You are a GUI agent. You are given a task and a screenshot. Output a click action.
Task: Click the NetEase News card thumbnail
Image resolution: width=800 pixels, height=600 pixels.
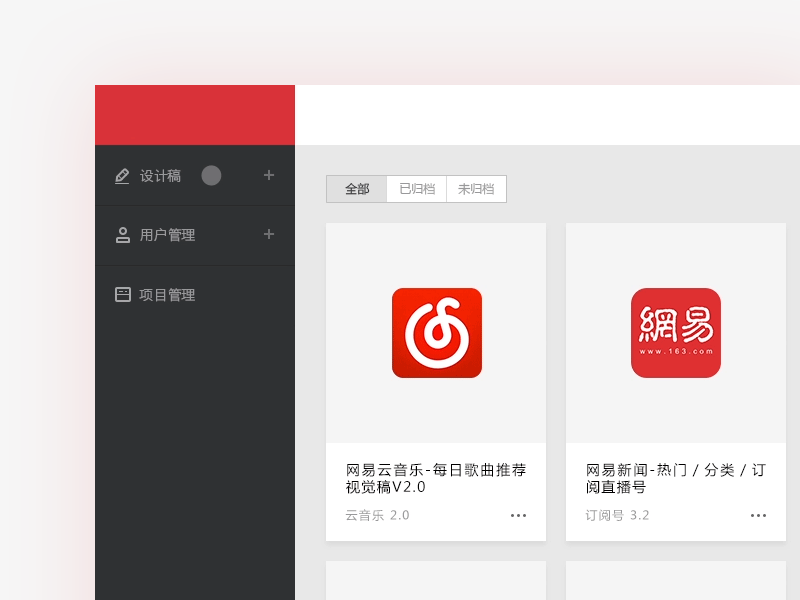click(675, 332)
